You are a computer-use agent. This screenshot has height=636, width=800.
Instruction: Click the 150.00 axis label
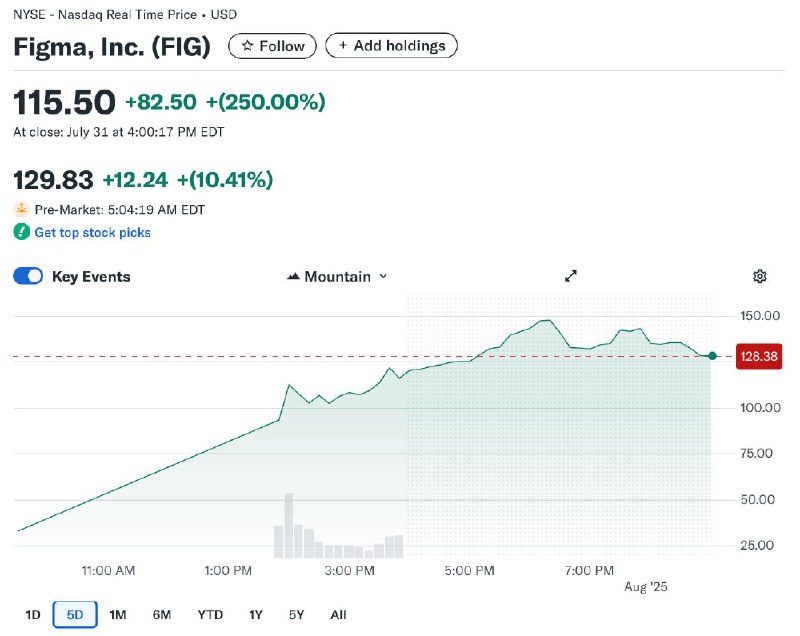760,316
